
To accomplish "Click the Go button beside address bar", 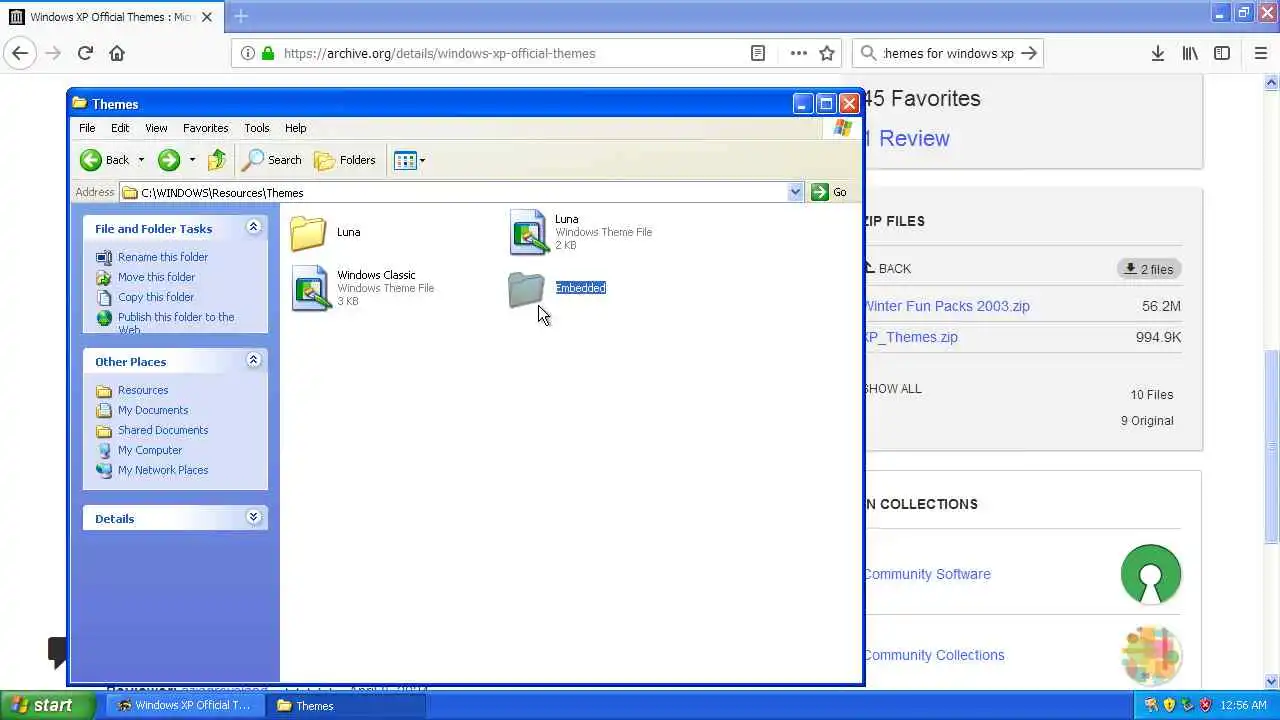I will coord(829,193).
